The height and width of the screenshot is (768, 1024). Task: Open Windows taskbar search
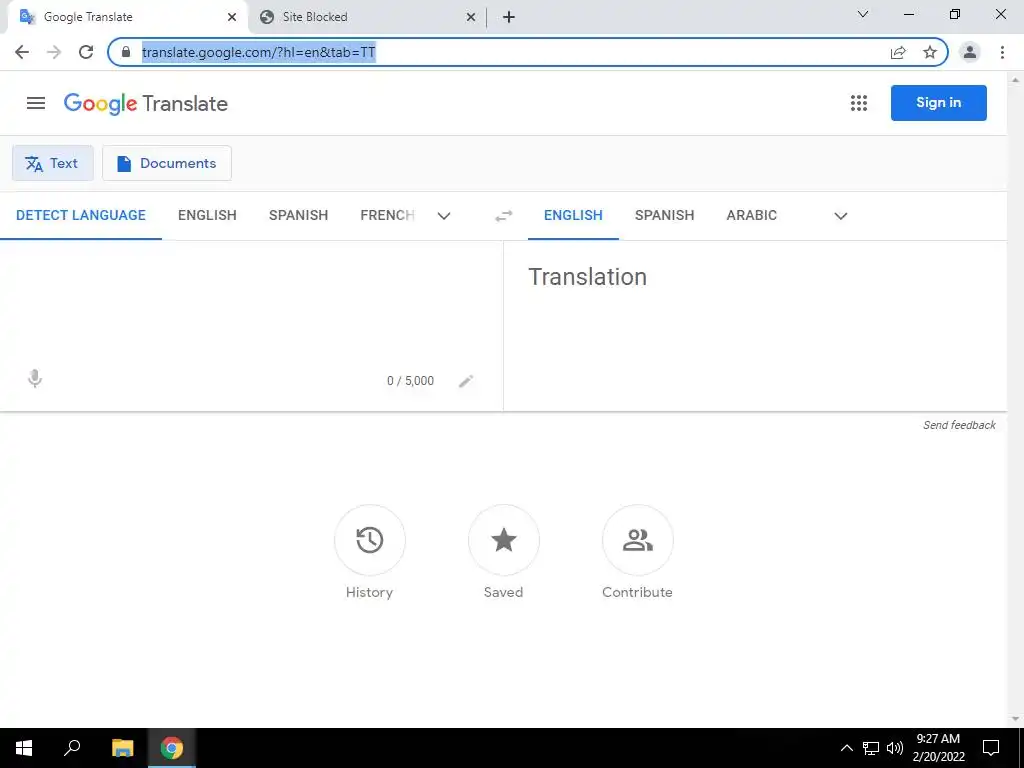click(72, 748)
